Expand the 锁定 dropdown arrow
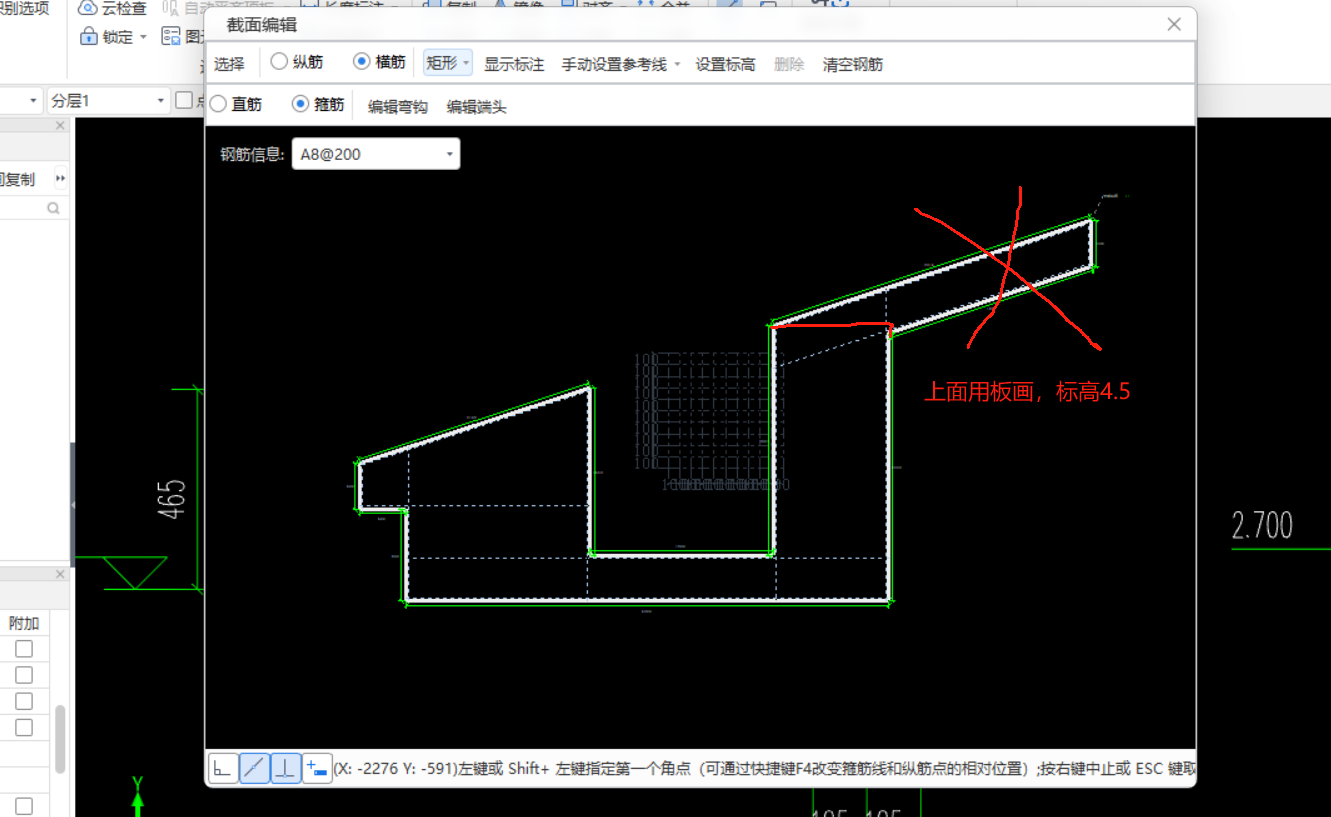 (x=143, y=37)
